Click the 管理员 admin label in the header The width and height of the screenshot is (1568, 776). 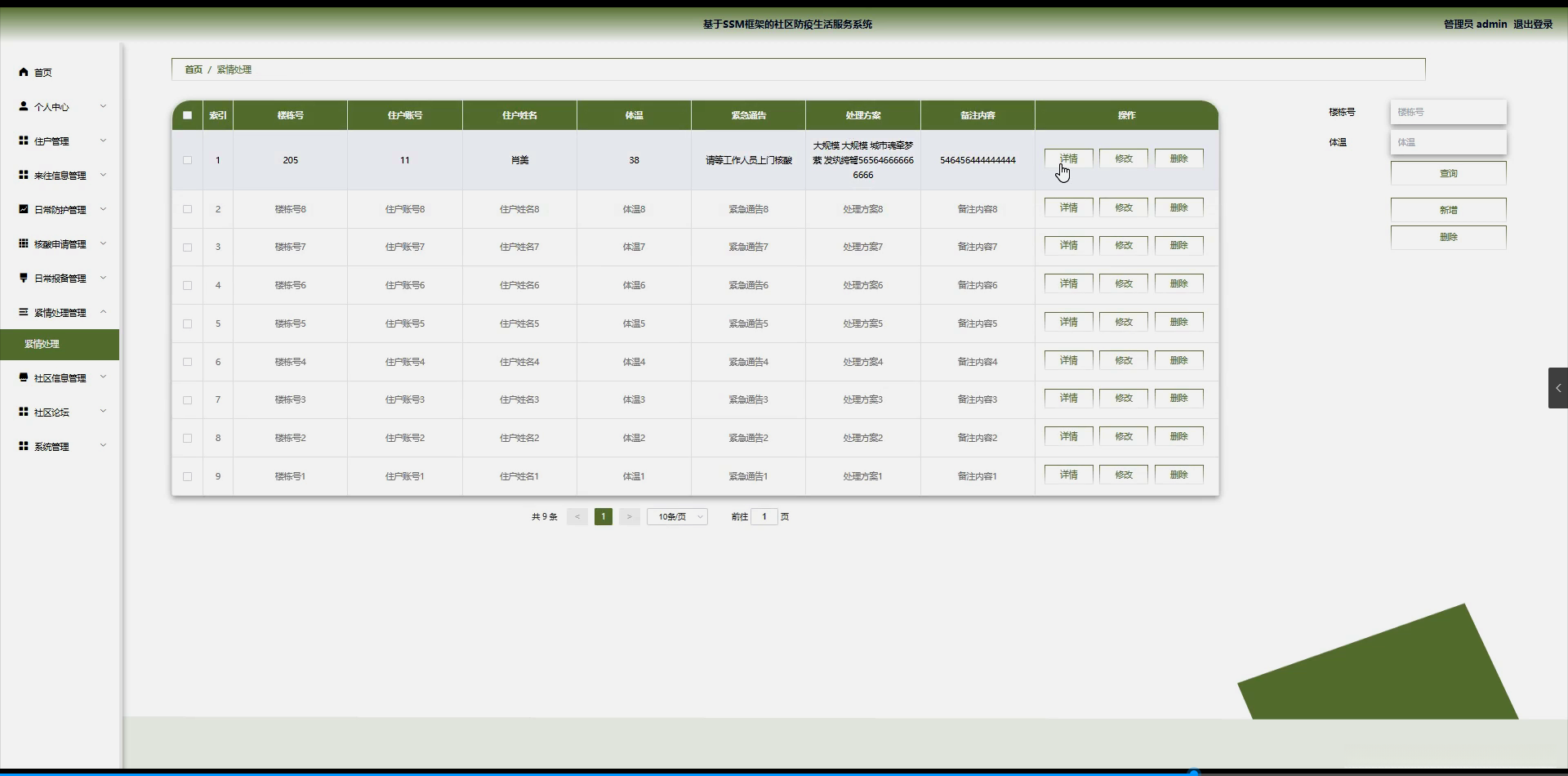1475,25
